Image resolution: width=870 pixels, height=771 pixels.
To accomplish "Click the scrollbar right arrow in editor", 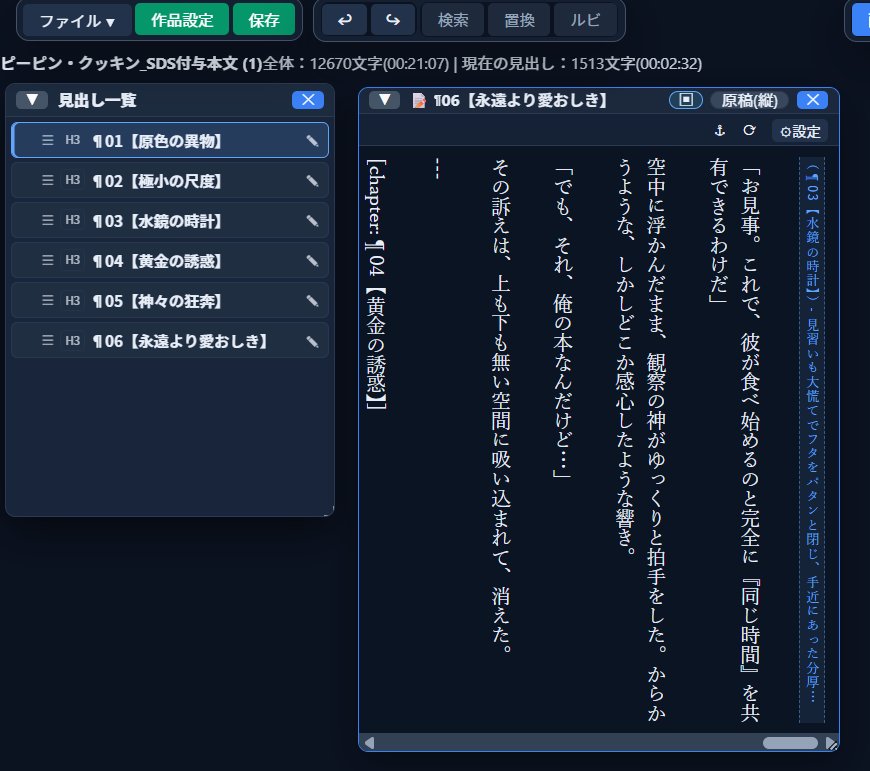I will pyautogui.click(x=831, y=743).
